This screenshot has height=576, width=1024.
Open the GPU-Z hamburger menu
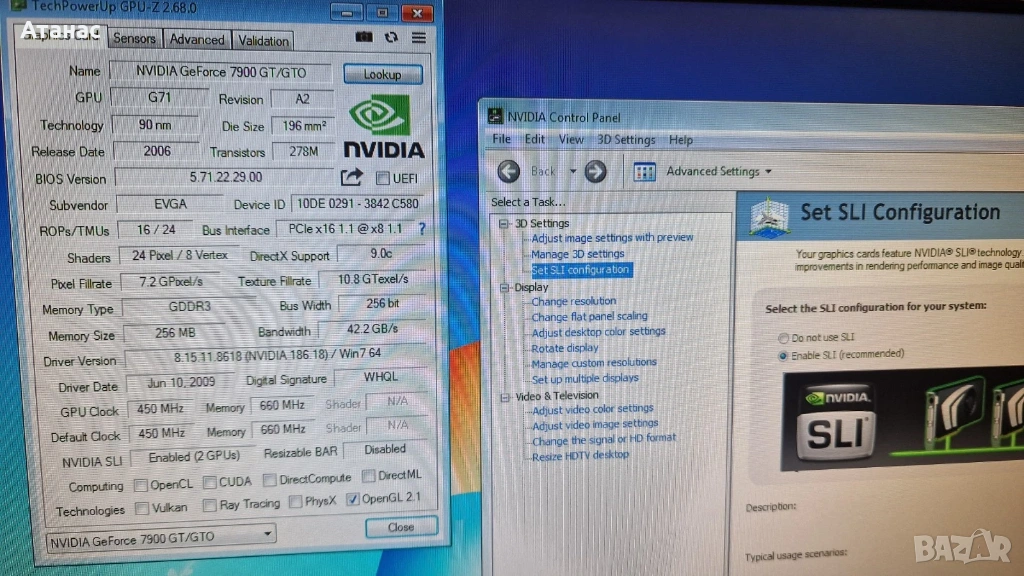click(419, 37)
